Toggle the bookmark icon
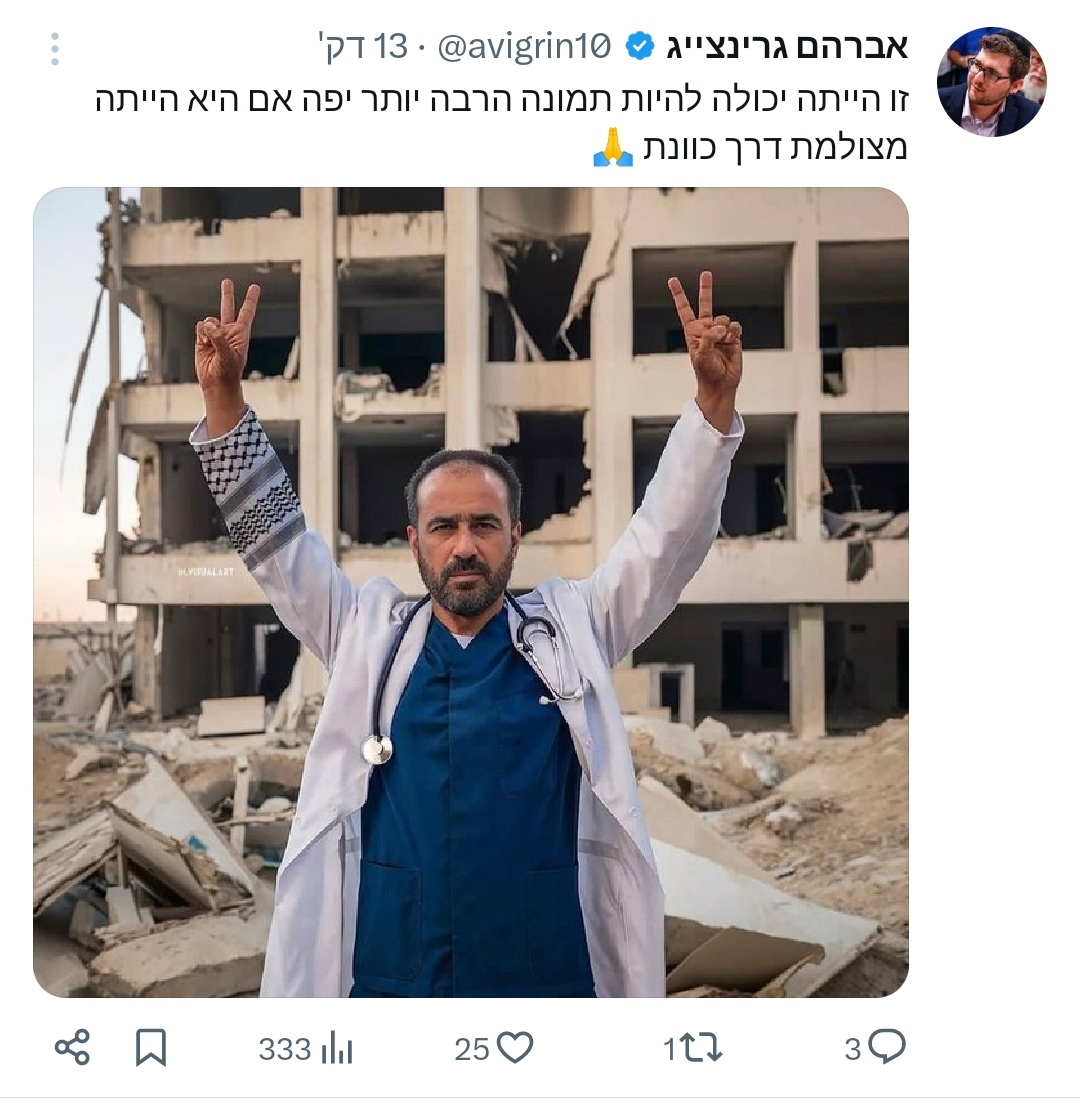The height and width of the screenshot is (1105, 1080). tap(151, 1048)
